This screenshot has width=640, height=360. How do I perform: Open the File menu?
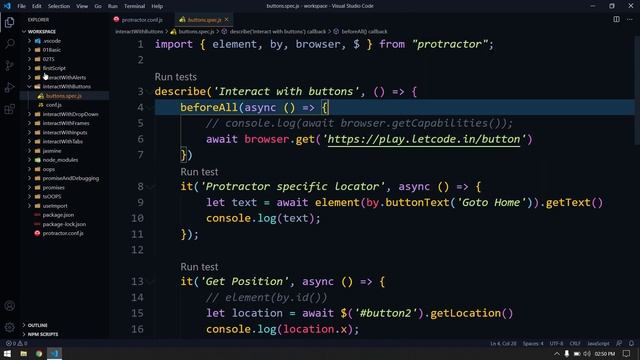point(22,6)
